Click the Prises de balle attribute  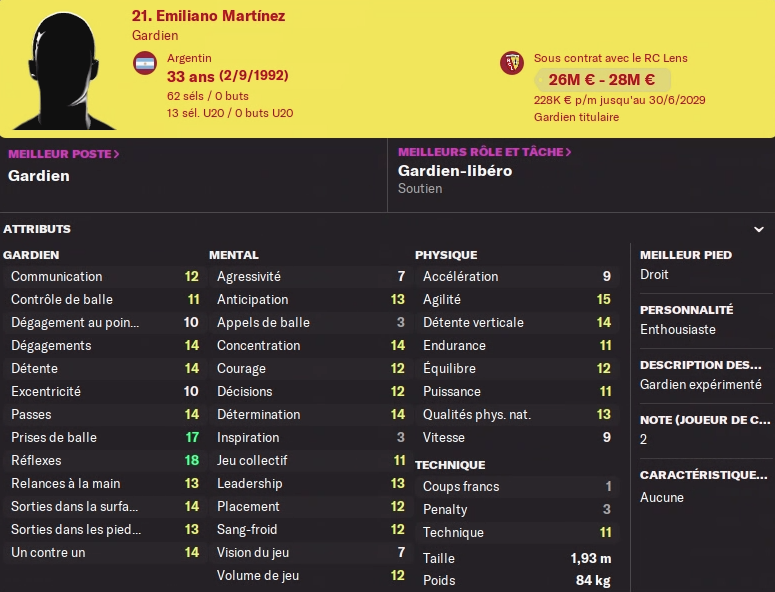104,438
